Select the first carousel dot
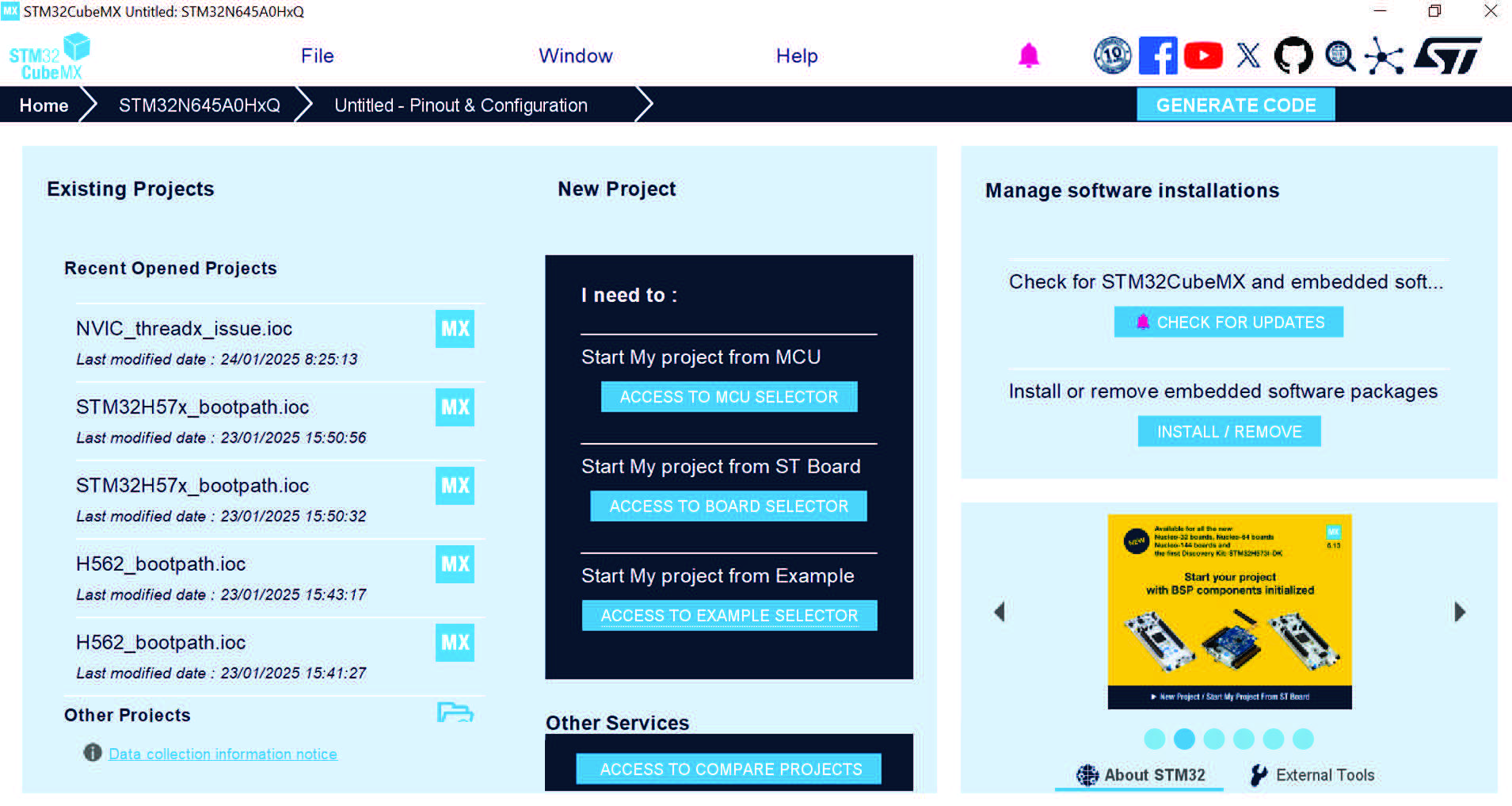Image resolution: width=1512 pixels, height=806 pixels. (x=1155, y=739)
